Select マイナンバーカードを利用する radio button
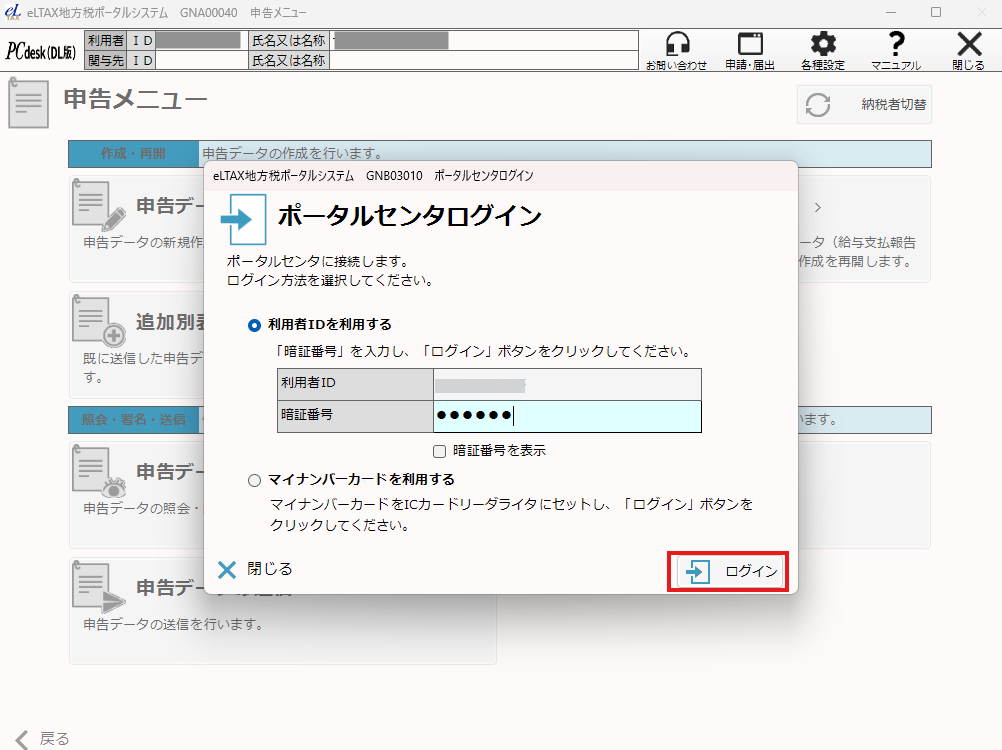The image size is (1002, 750). coord(254,480)
